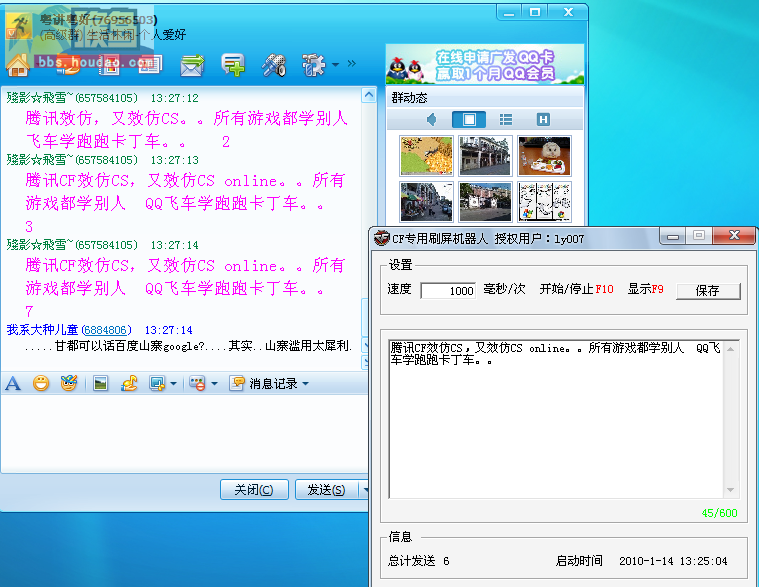Expand the 消息记录 dropdown arrow
Image resolution: width=759 pixels, height=587 pixels.
(x=305, y=384)
